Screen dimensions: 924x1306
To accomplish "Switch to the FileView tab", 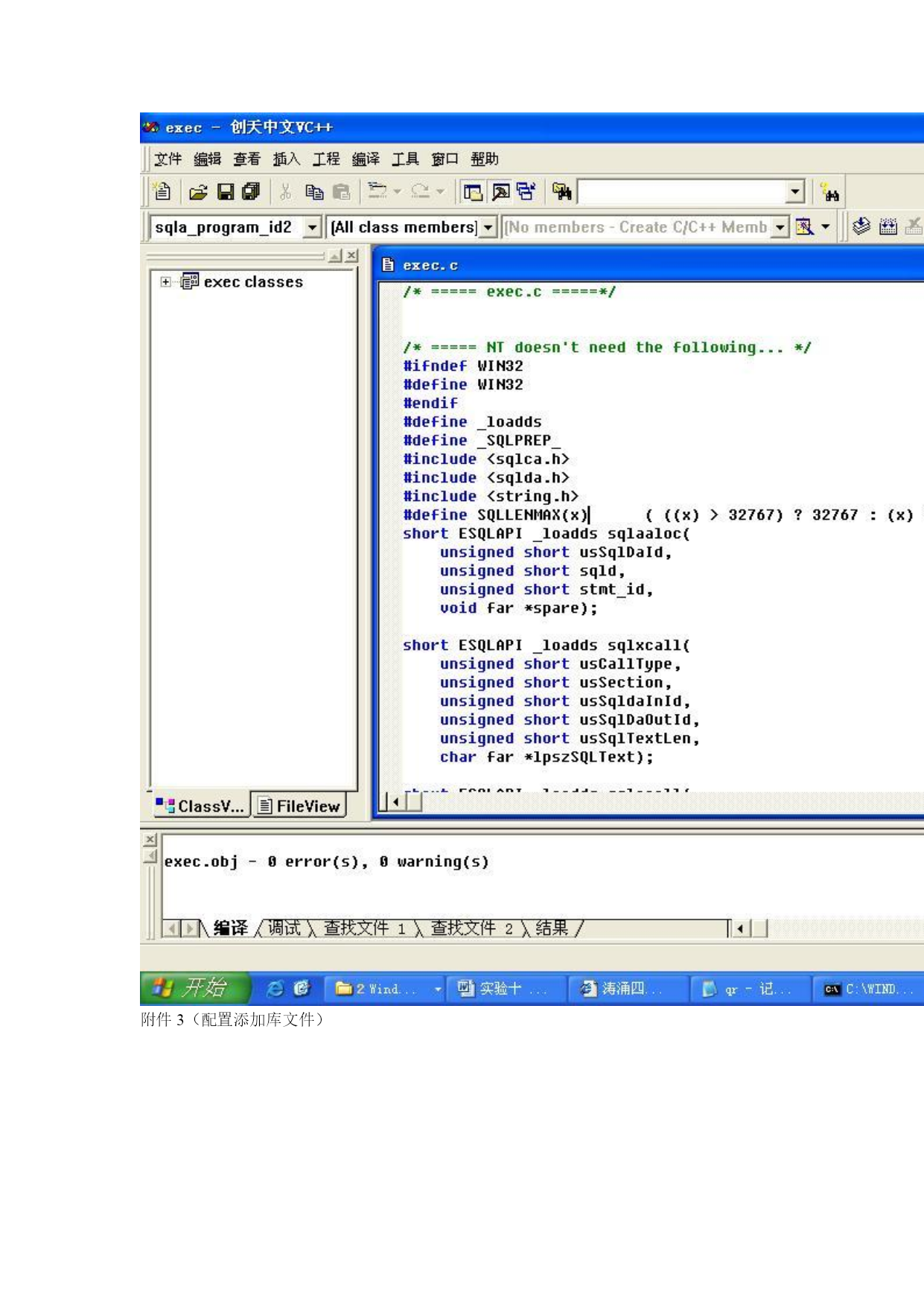I will click(x=299, y=806).
